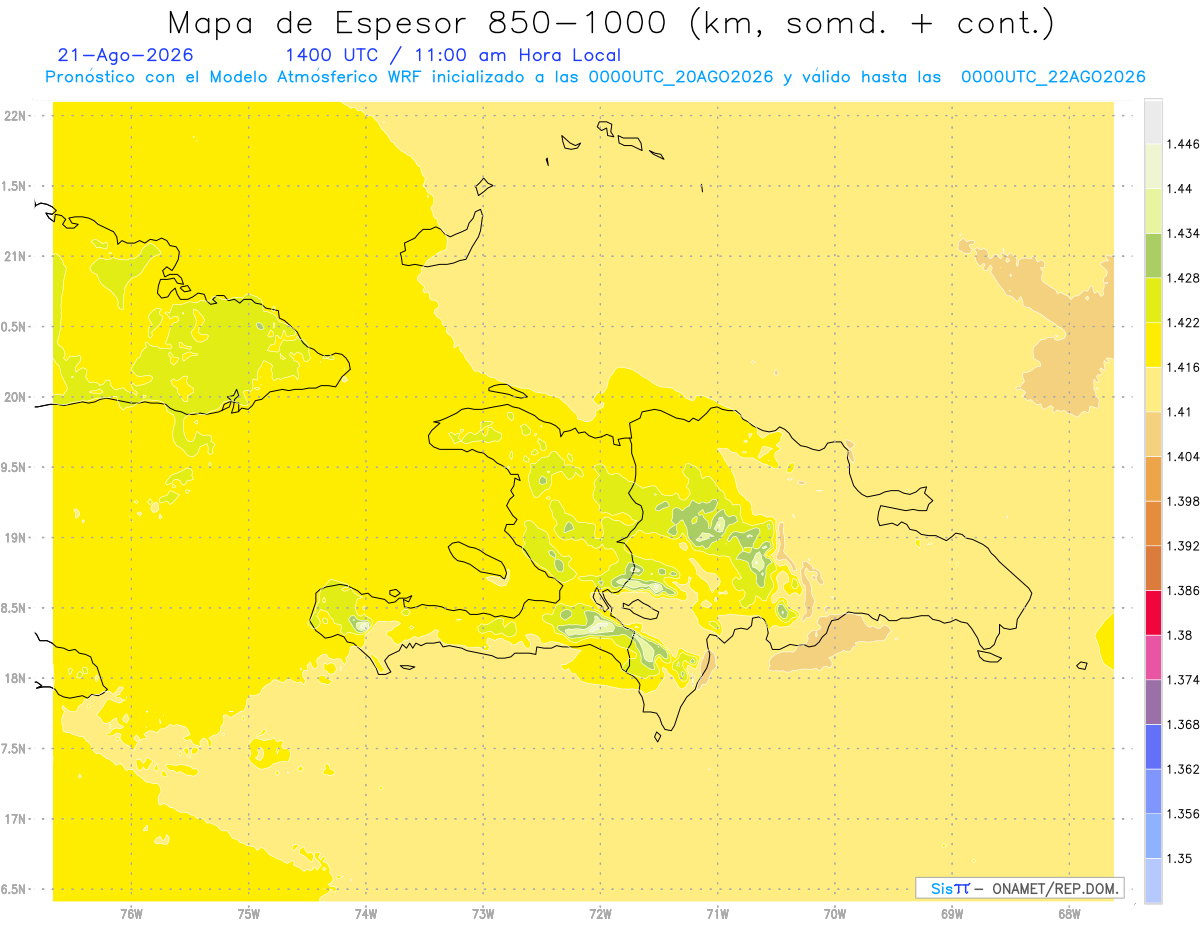Click the 21N latitude label

click(x=15, y=256)
